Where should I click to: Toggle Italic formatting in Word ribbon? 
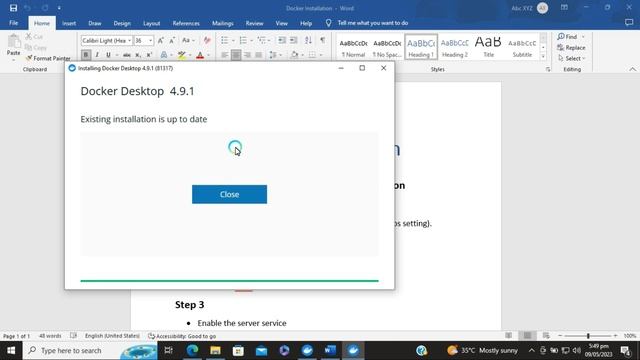pyautogui.click(x=97, y=55)
